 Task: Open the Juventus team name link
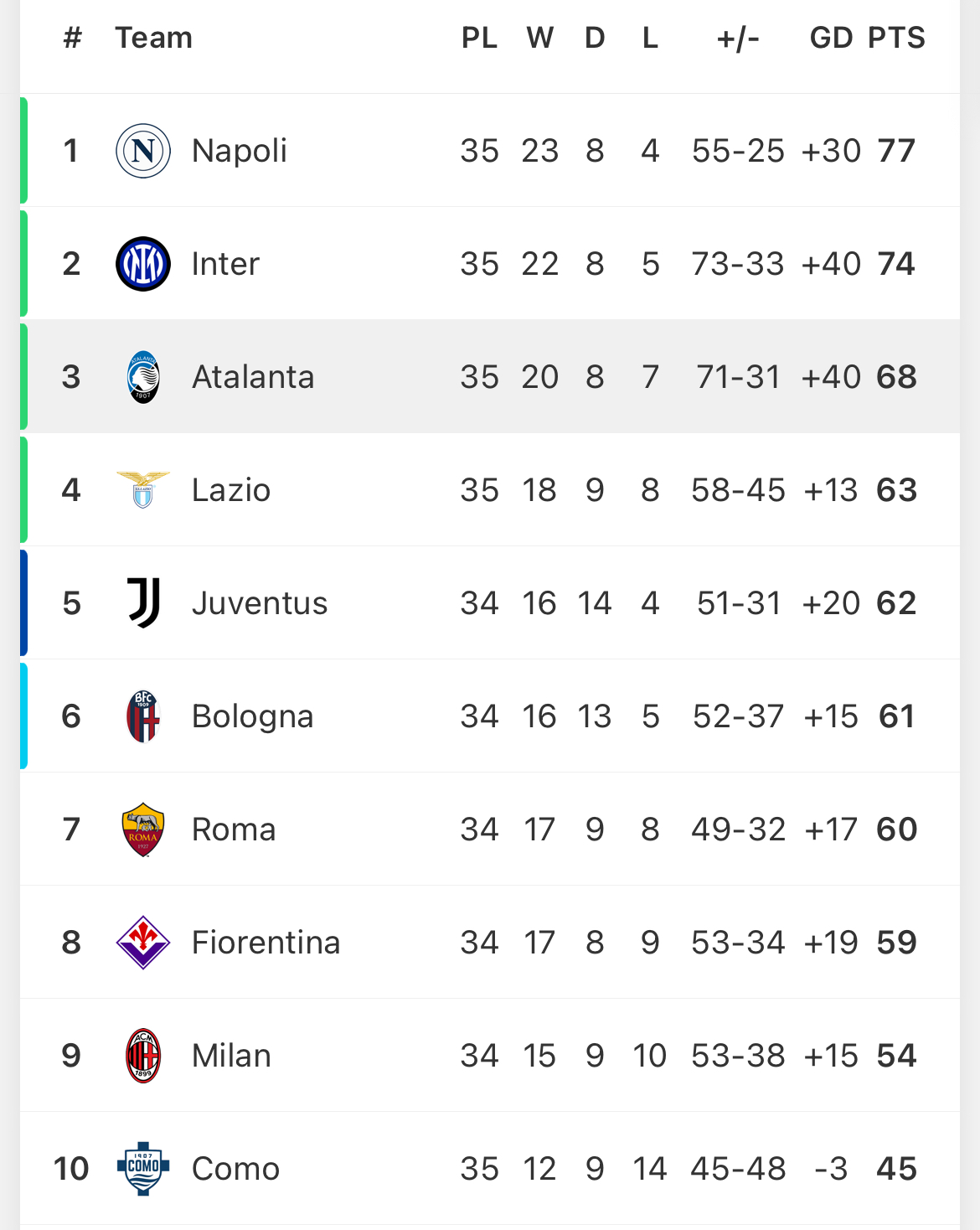point(260,603)
